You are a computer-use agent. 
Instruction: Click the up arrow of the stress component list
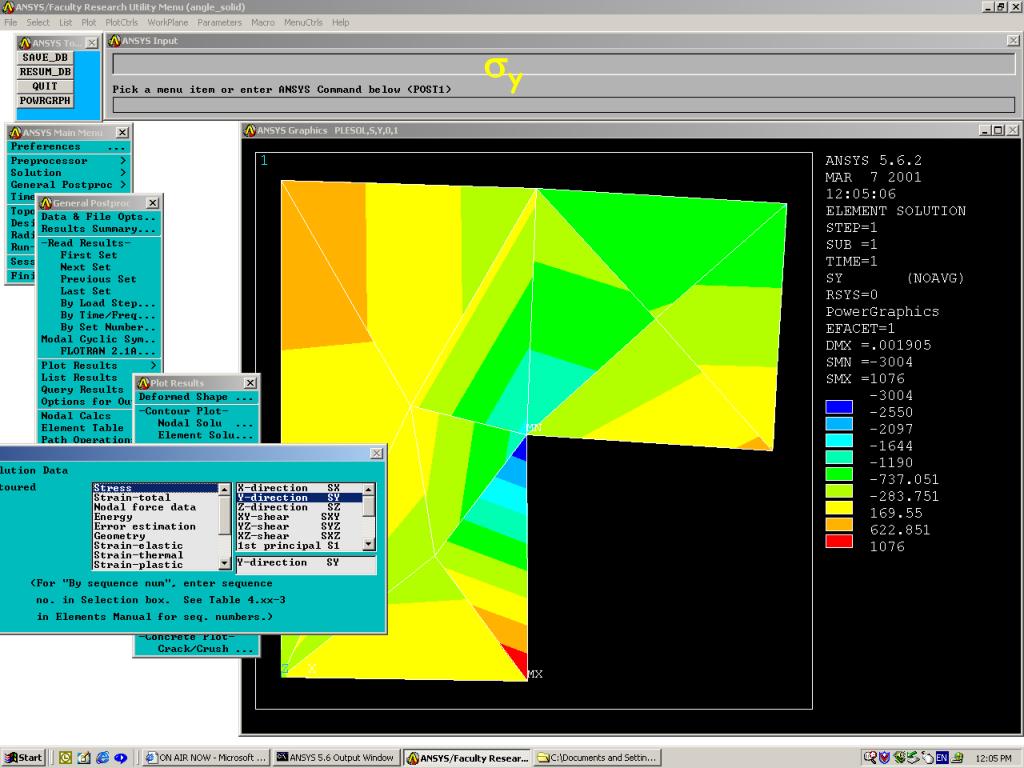point(369,488)
